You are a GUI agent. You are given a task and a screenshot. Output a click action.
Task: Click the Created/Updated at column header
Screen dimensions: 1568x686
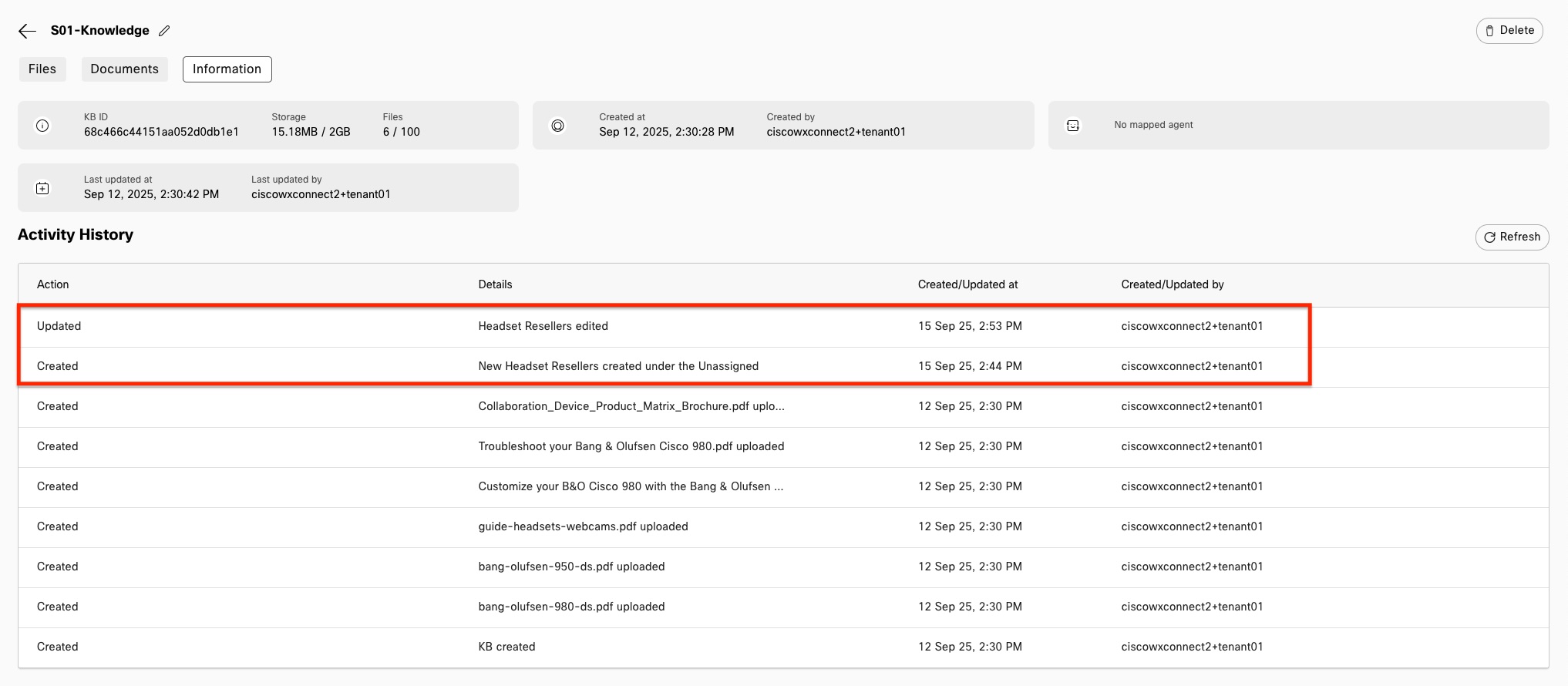coord(967,284)
